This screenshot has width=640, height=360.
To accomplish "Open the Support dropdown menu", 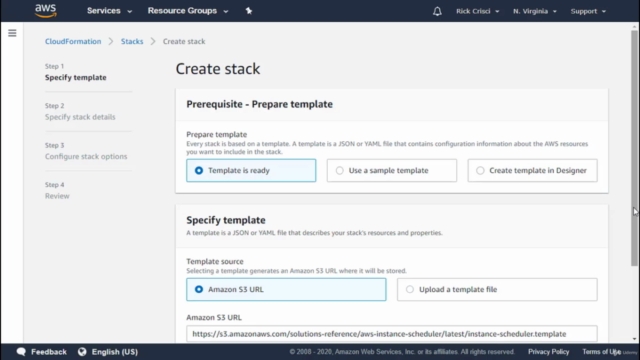I will (x=588, y=11).
